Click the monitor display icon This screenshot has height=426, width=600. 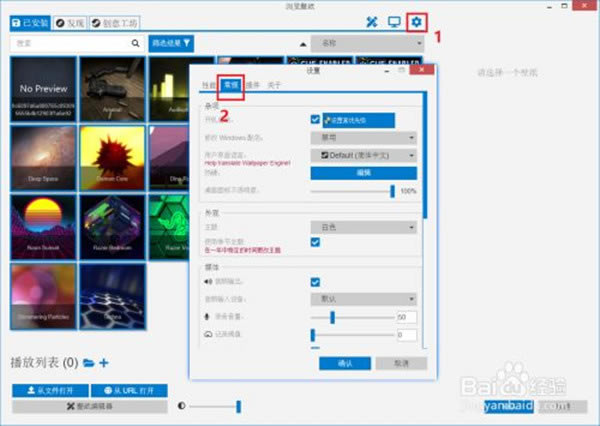(394, 21)
